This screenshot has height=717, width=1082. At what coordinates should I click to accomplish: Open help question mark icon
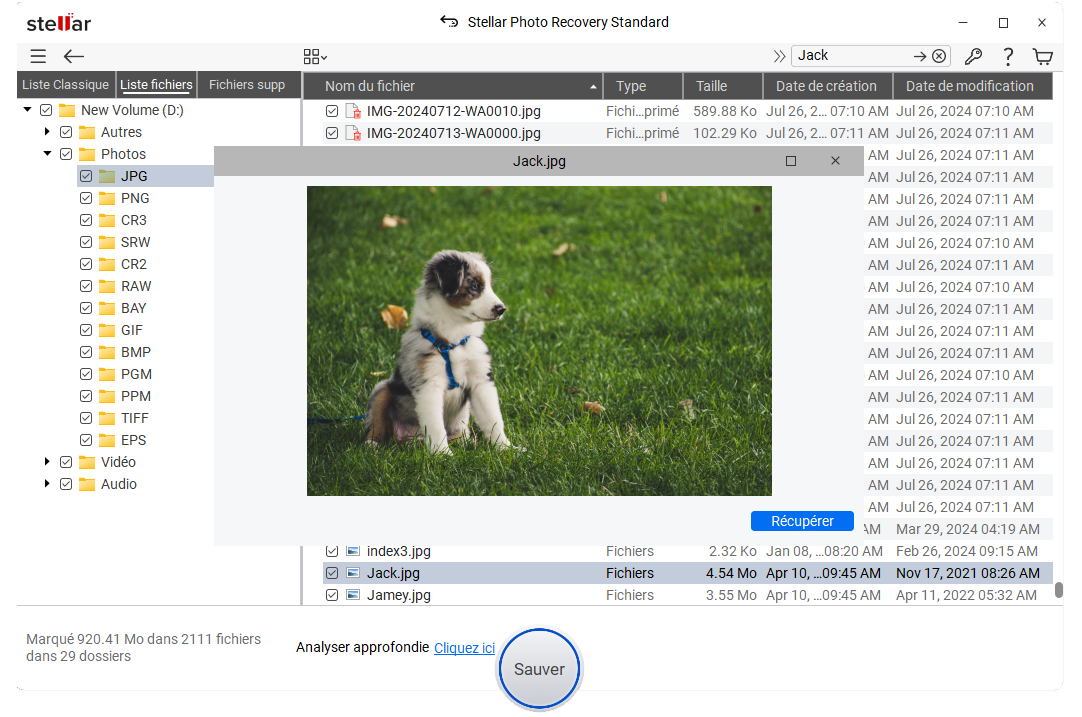[1008, 57]
